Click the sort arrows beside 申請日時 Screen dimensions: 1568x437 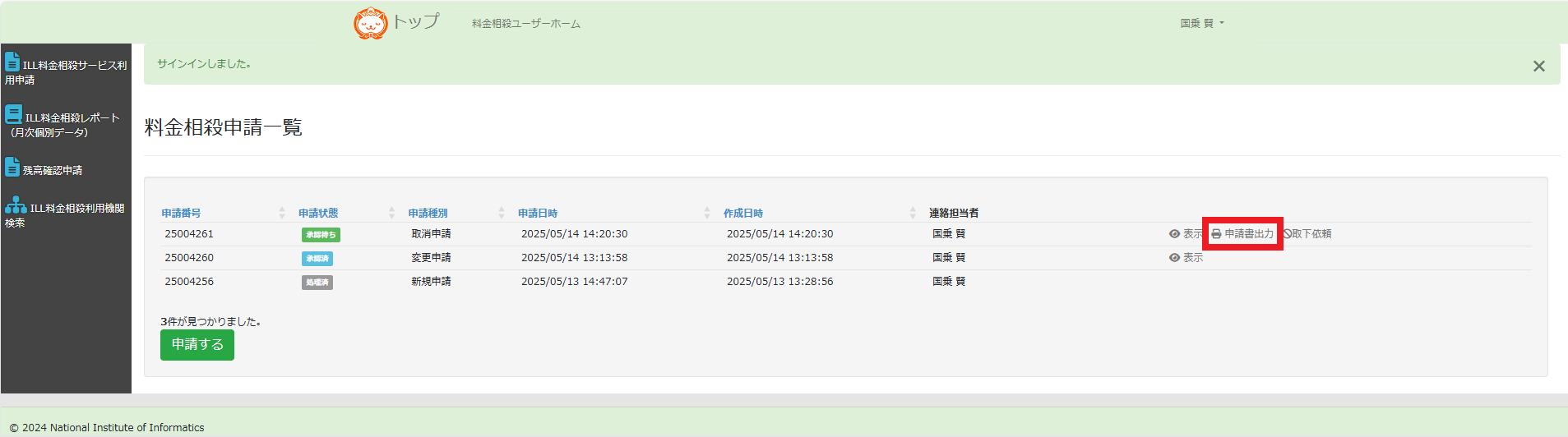click(707, 213)
